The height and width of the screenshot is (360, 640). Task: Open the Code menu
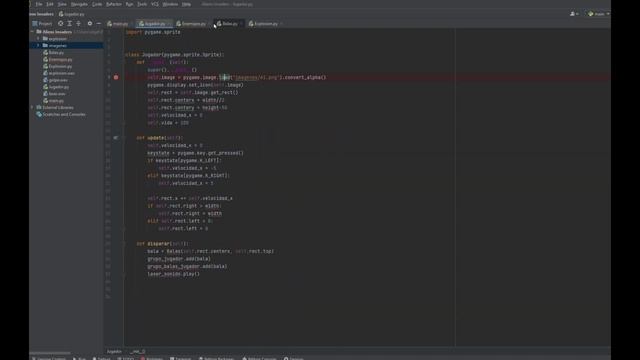click(x=97, y=4)
